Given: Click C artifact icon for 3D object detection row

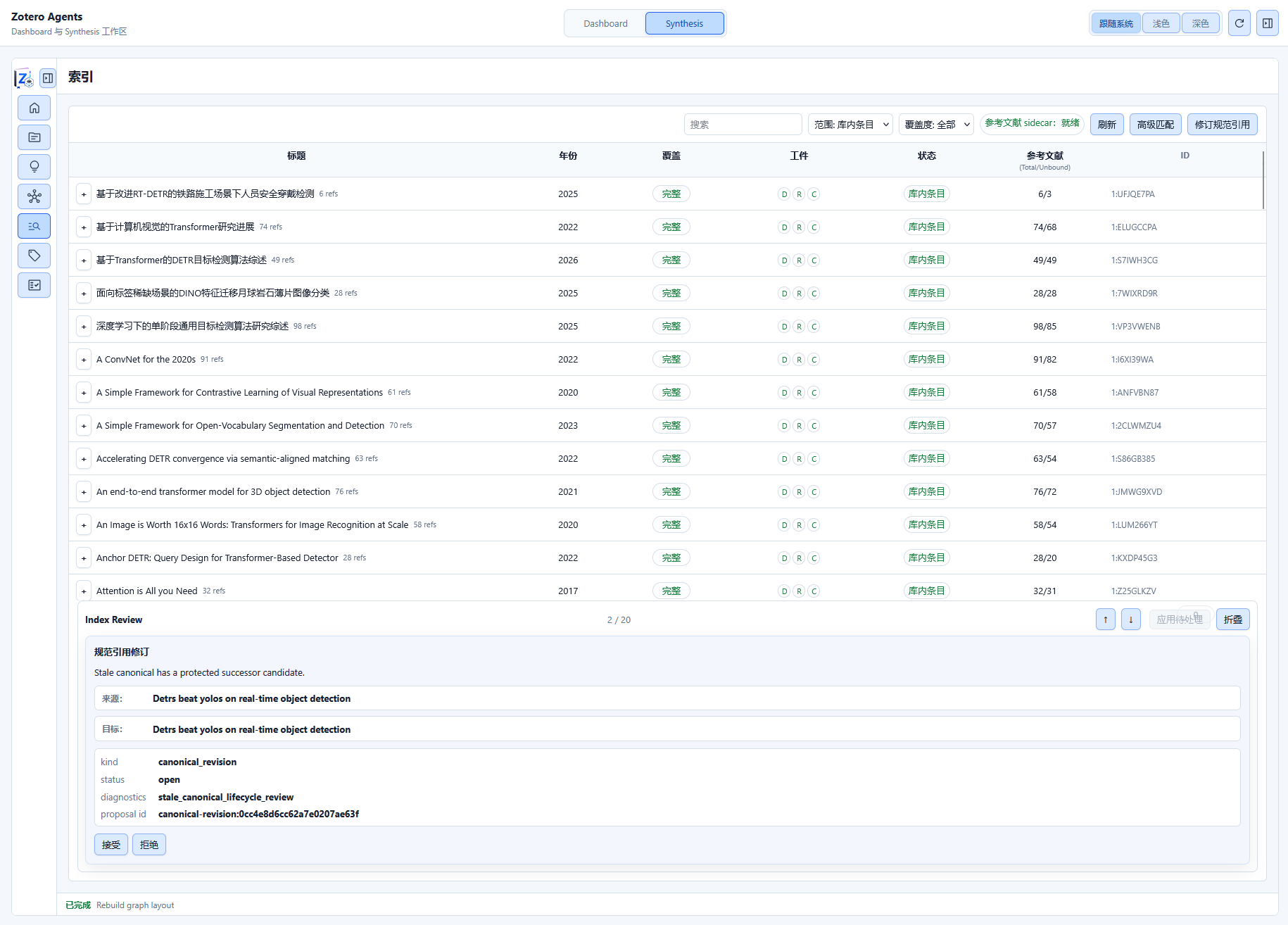Looking at the screenshot, I should 814,492.
